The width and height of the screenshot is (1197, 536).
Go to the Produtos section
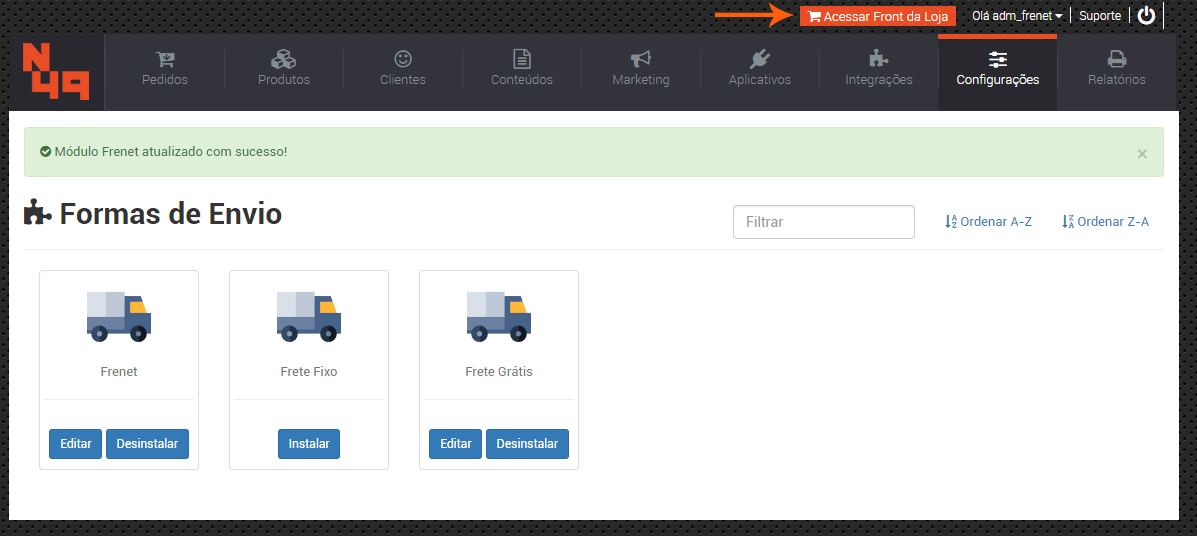click(x=284, y=69)
